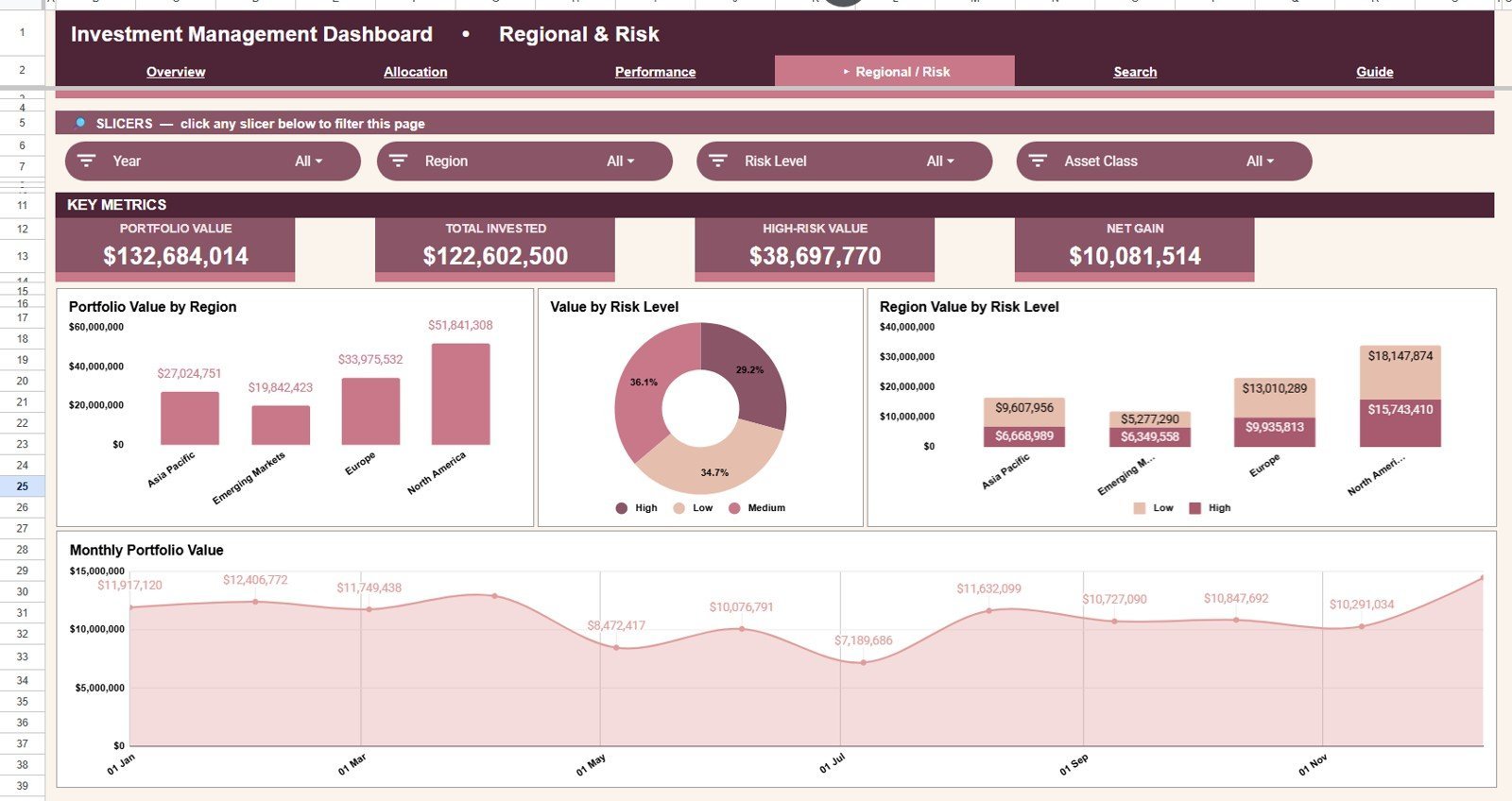Image resolution: width=1512 pixels, height=801 pixels.
Task: Click the Medium legend dot in Value by Risk Level
Action: [734, 508]
